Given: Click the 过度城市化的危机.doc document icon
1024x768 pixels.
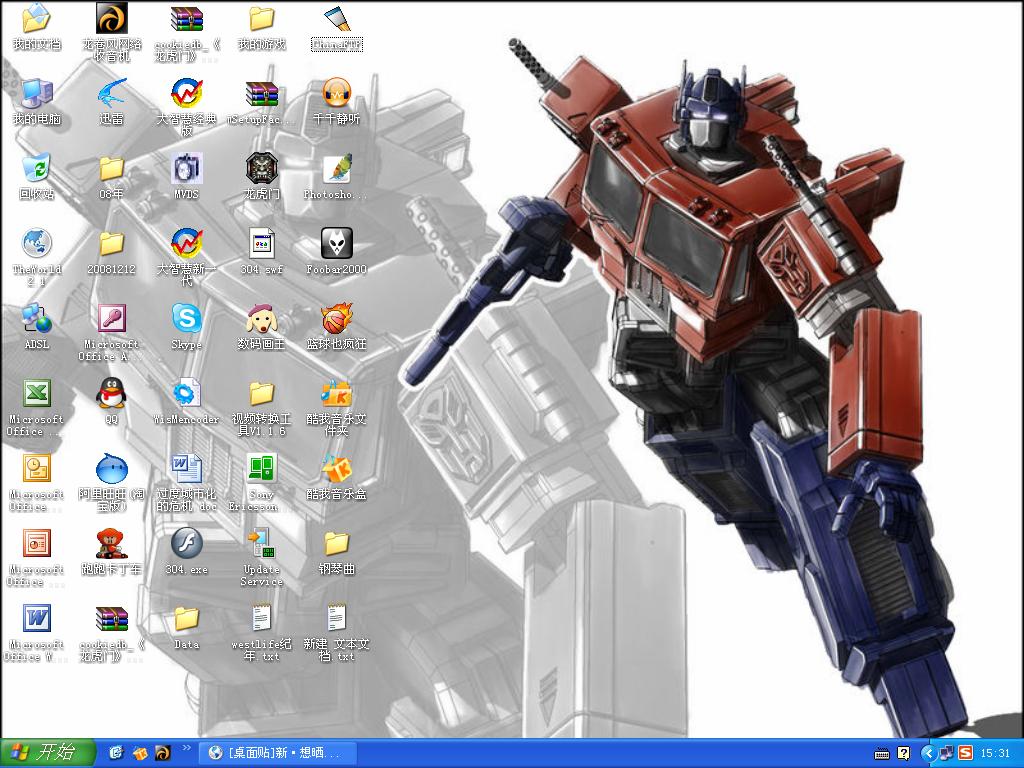Looking at the screenshot, I should [x=187, y=470].
